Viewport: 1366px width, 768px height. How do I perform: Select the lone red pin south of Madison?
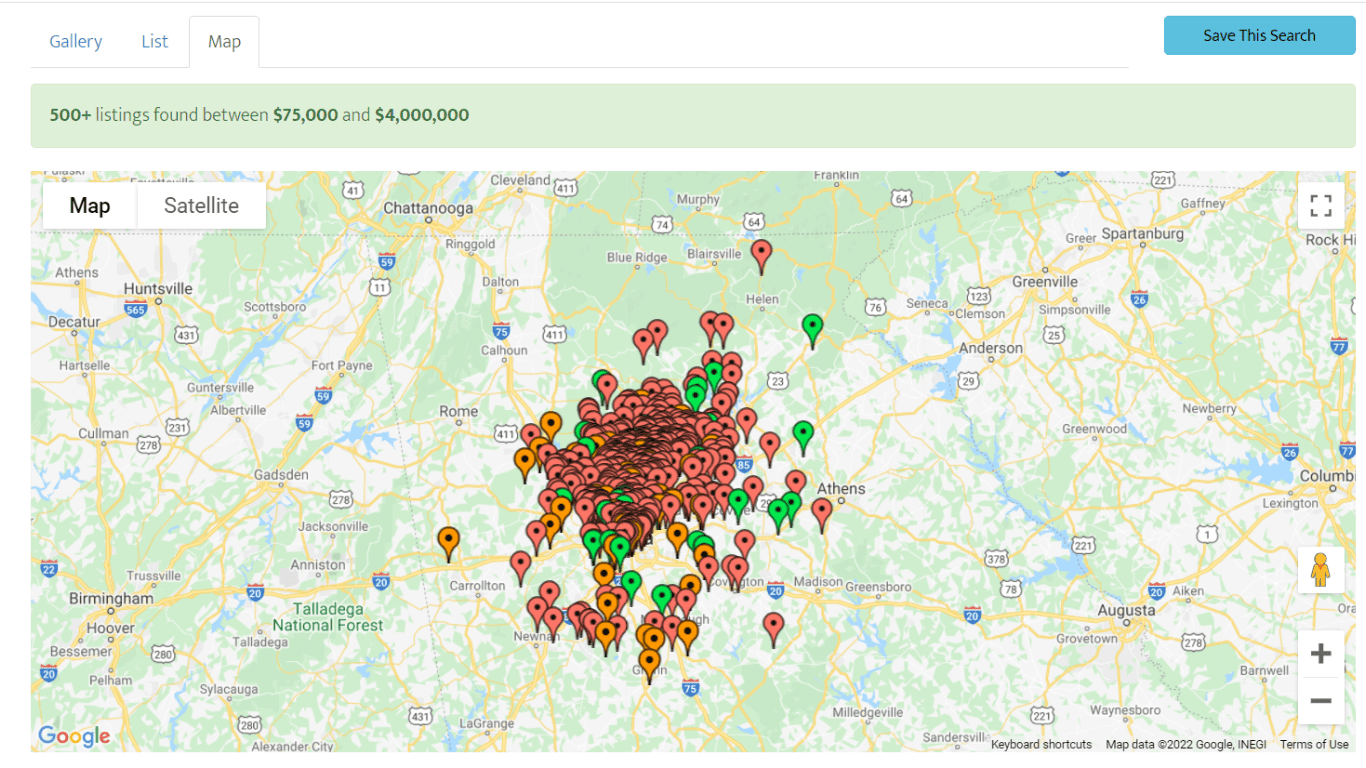(x=773, y=626)
